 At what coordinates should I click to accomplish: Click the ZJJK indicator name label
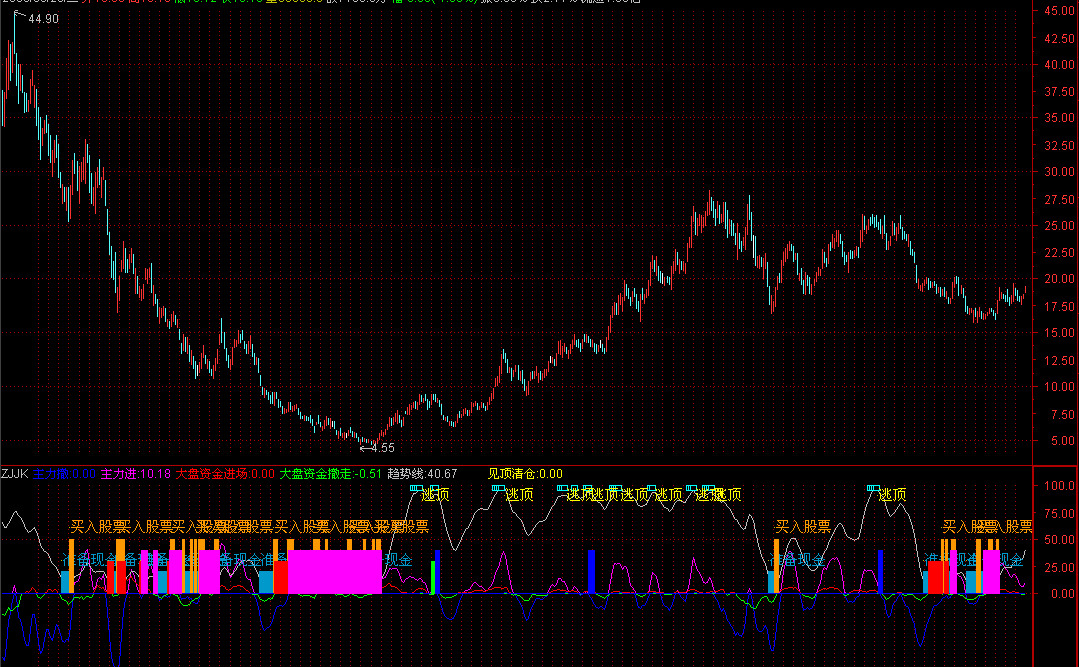pos(14,474)
